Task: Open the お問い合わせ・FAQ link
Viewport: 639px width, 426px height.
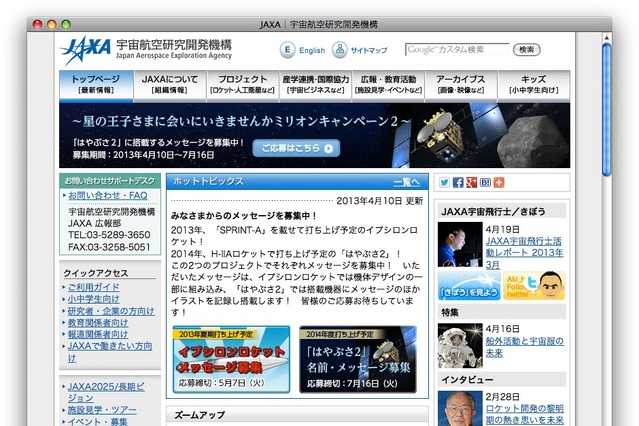Action: coord(108,196)
